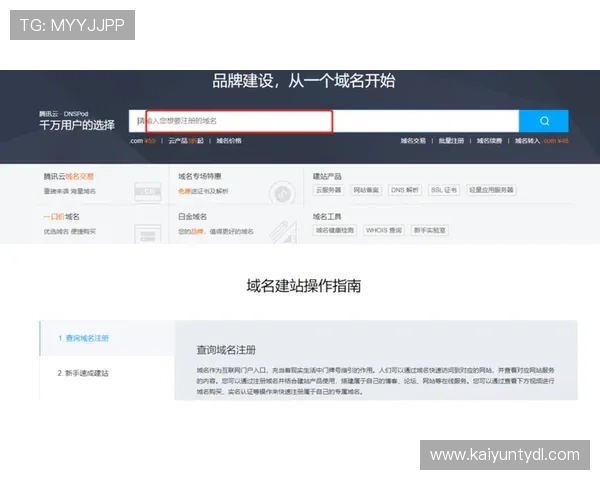Image resolution: width=600 pixels, height=480 pixels.
Task: Select the 1. 查询域名注册 guide tab
Action: coord(107,338)
